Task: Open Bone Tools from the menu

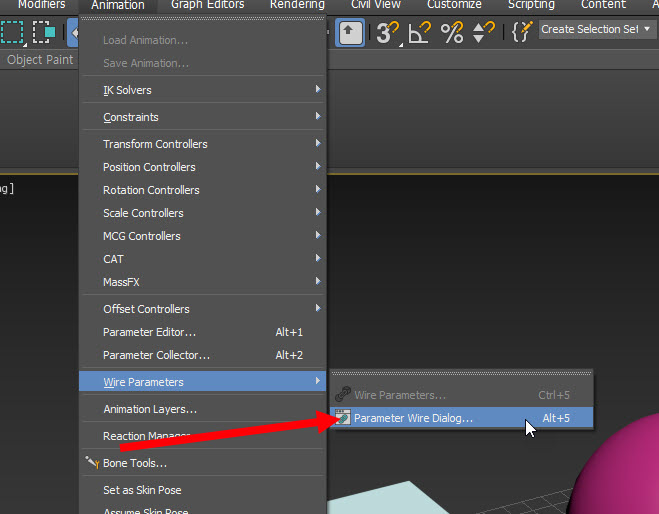Action: (x=203, y=463)
